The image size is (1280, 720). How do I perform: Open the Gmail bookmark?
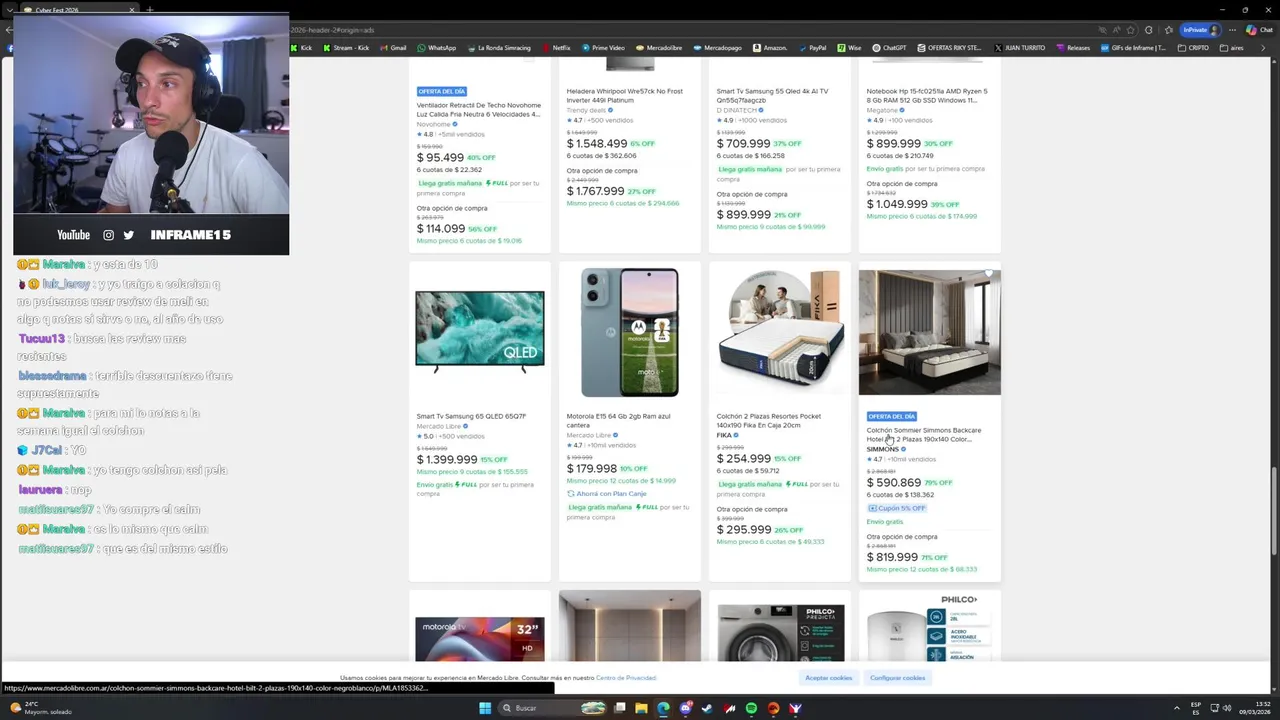pyautogui.click(x=392, y=48)
